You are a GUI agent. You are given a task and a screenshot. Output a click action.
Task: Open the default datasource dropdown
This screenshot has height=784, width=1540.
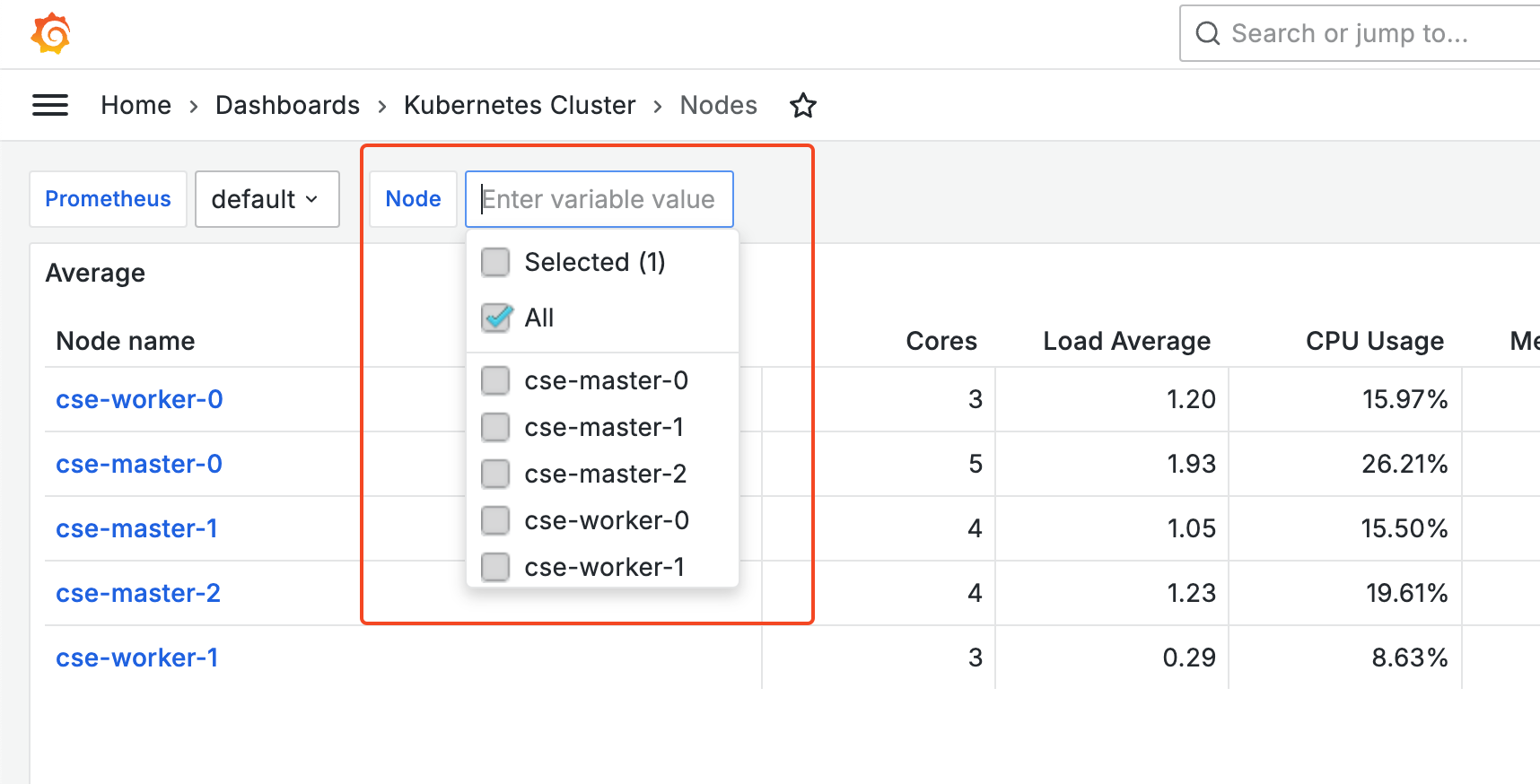(267, 199)
